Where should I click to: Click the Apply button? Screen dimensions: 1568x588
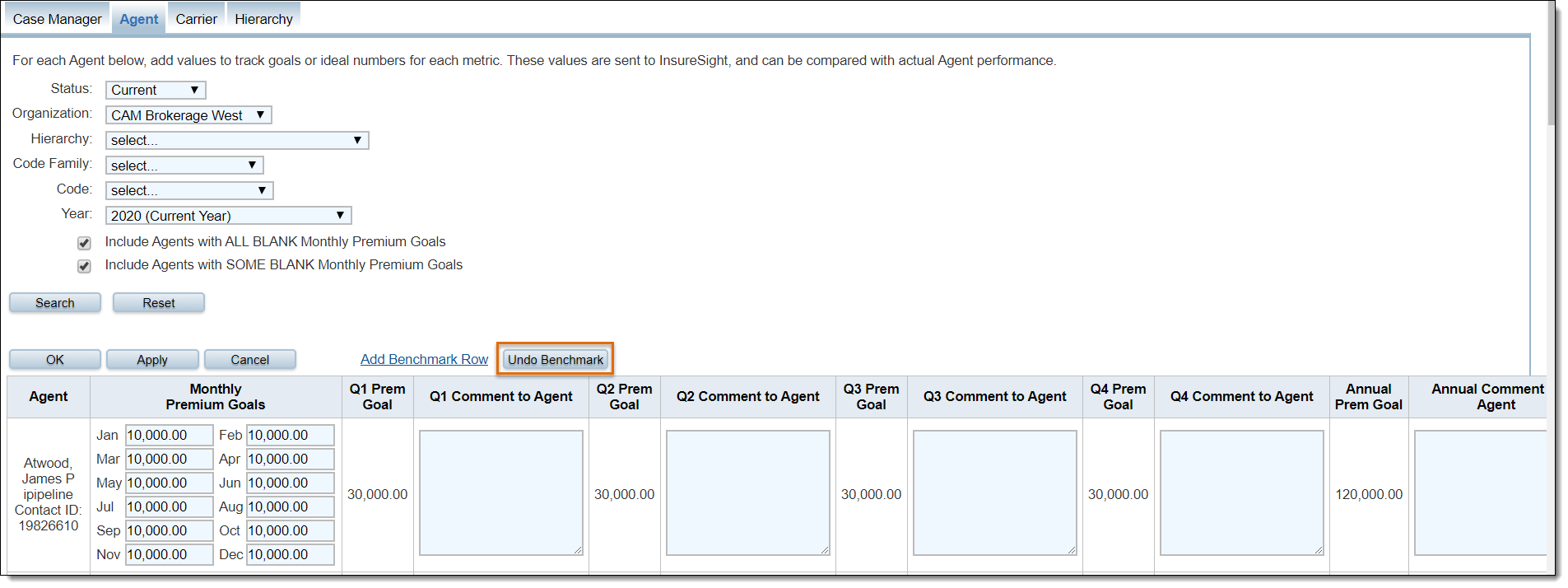pos(152,360)
